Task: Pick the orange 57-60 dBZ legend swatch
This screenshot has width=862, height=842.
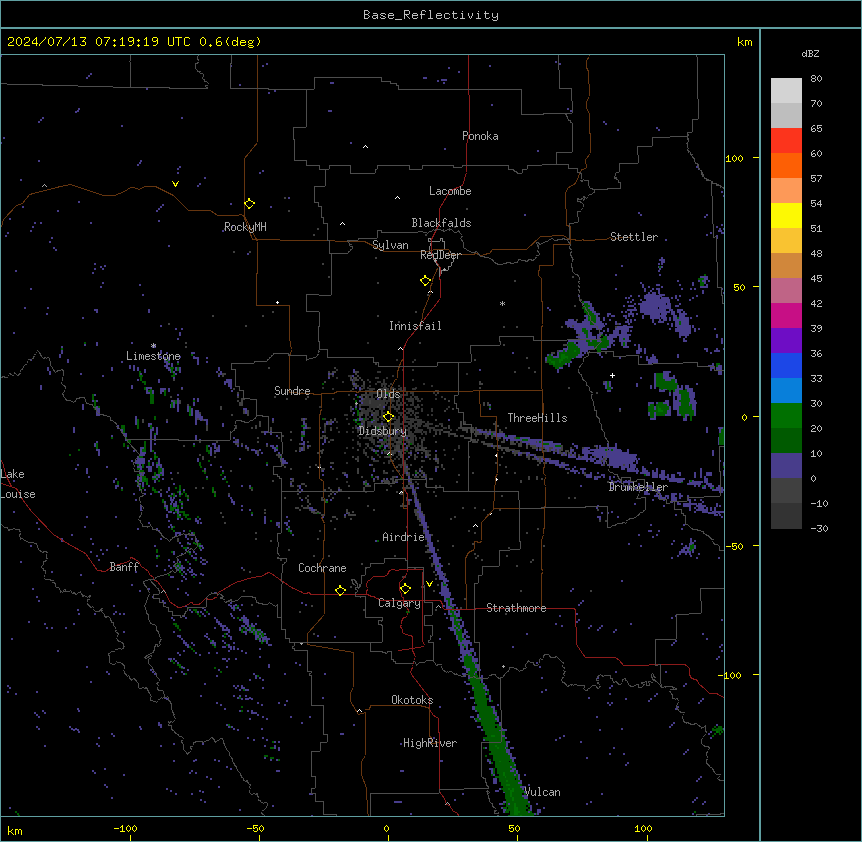Action: point(786,165)
